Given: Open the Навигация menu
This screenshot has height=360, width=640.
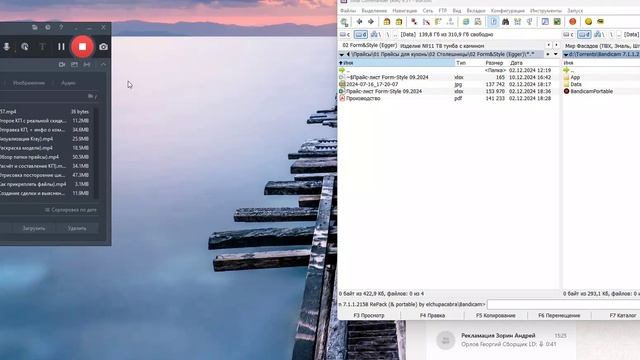Looking at the screenshot, I should tap(404, 11).
